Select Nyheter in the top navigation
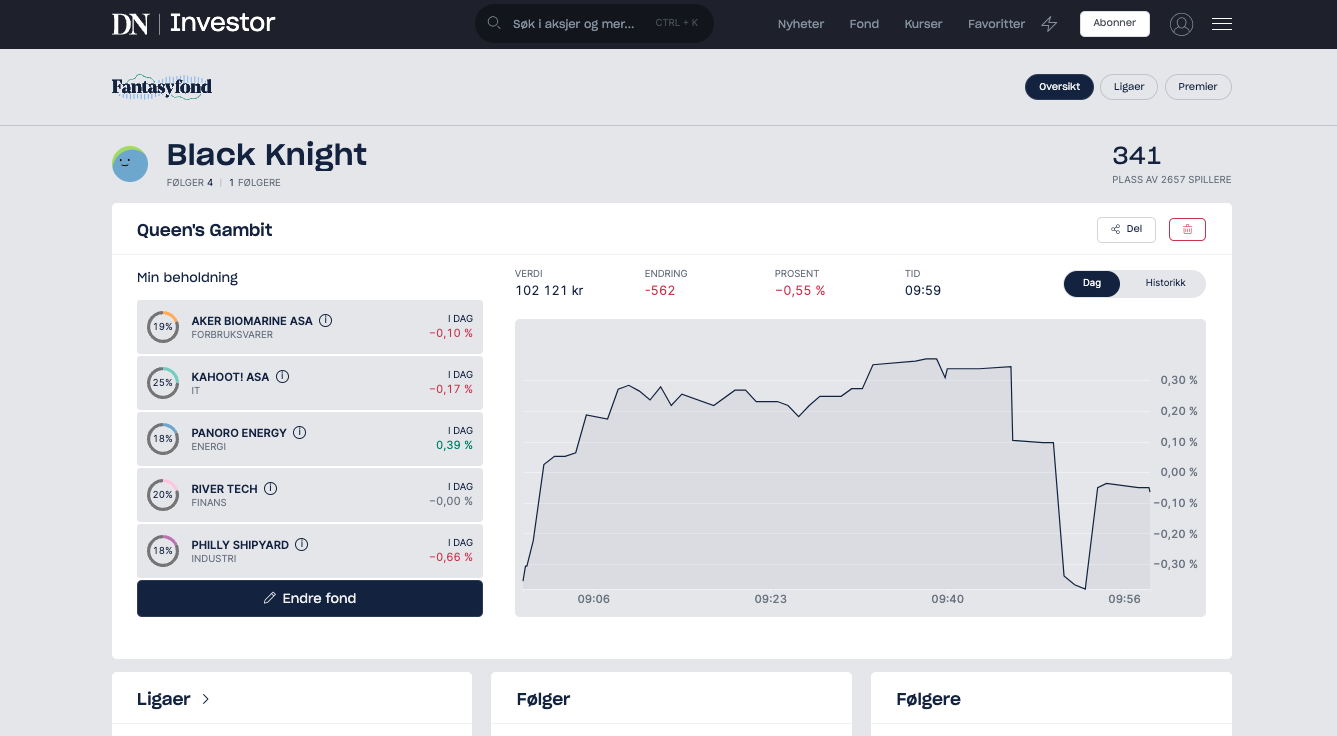 [800, 24]
